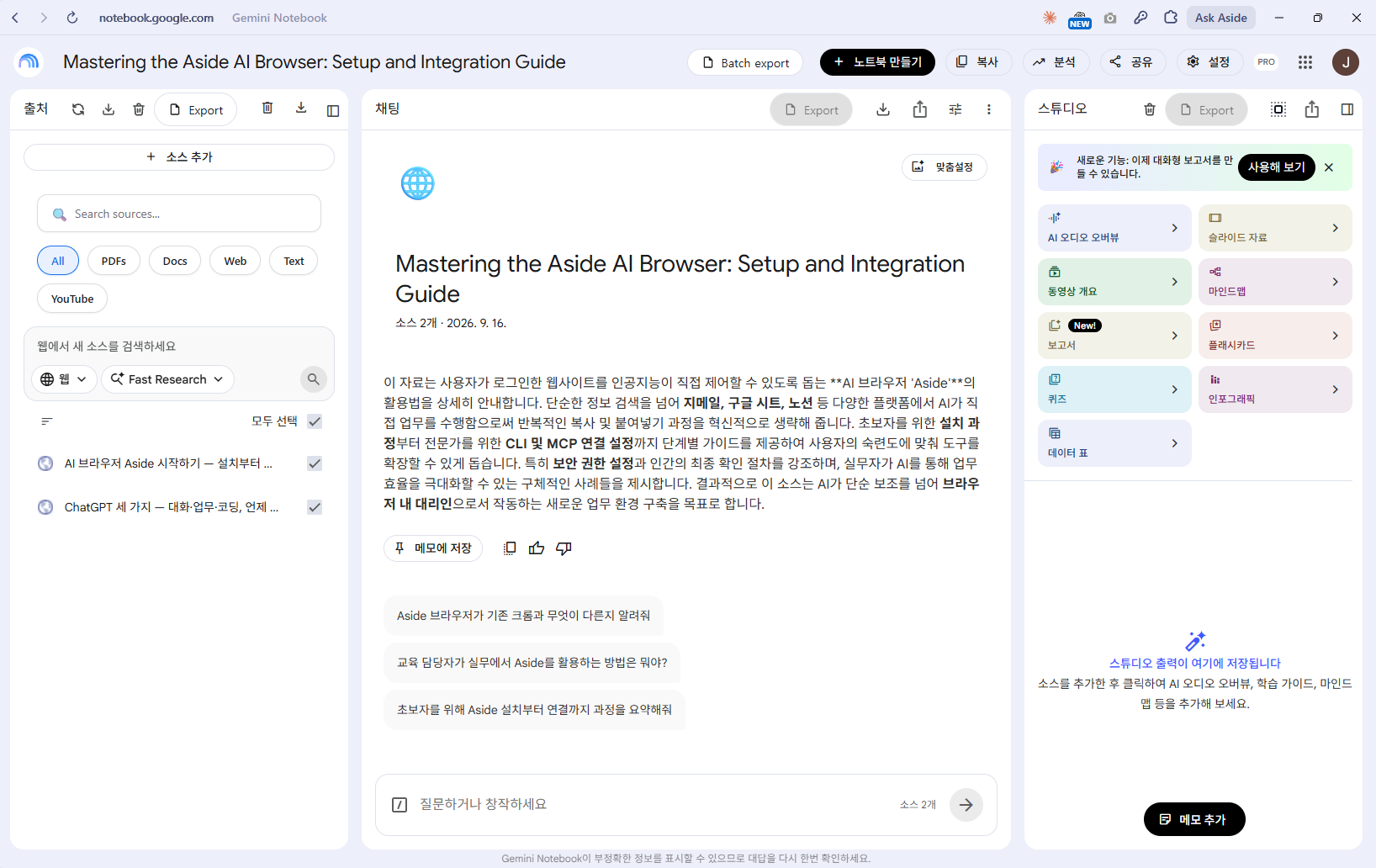Screen dimensions: 1376x868
Task: Expand the 플래시카드 card arrow
Action: pos(1335,336)
